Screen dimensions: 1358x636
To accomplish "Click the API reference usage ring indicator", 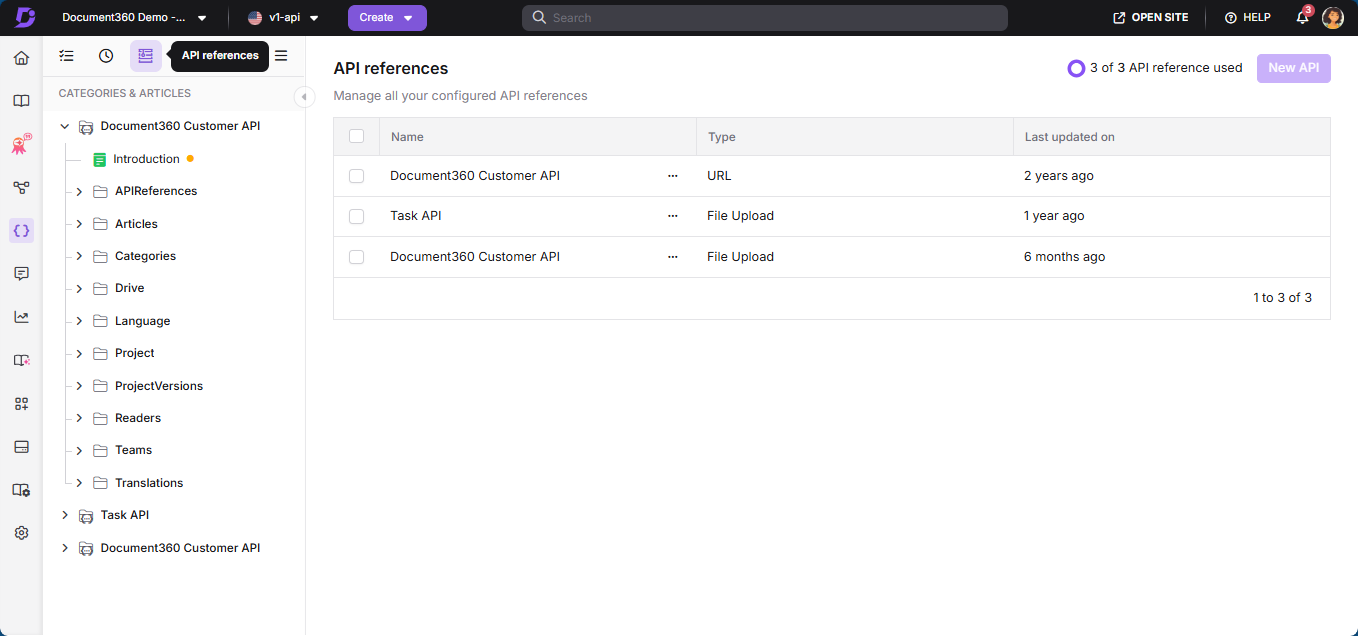I will point(1076,68).
